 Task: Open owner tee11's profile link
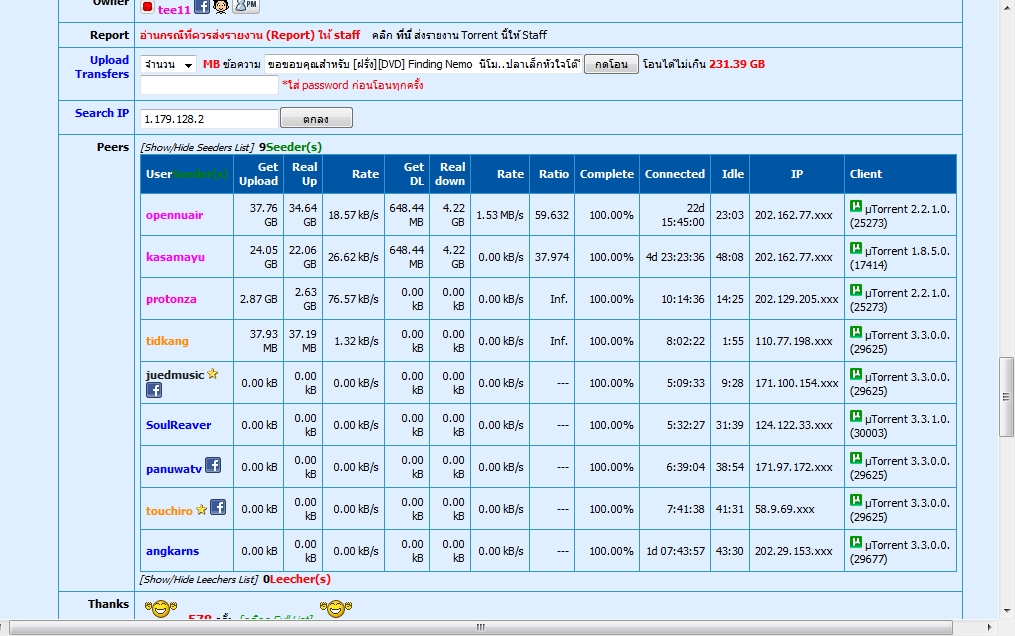(174, 10)
